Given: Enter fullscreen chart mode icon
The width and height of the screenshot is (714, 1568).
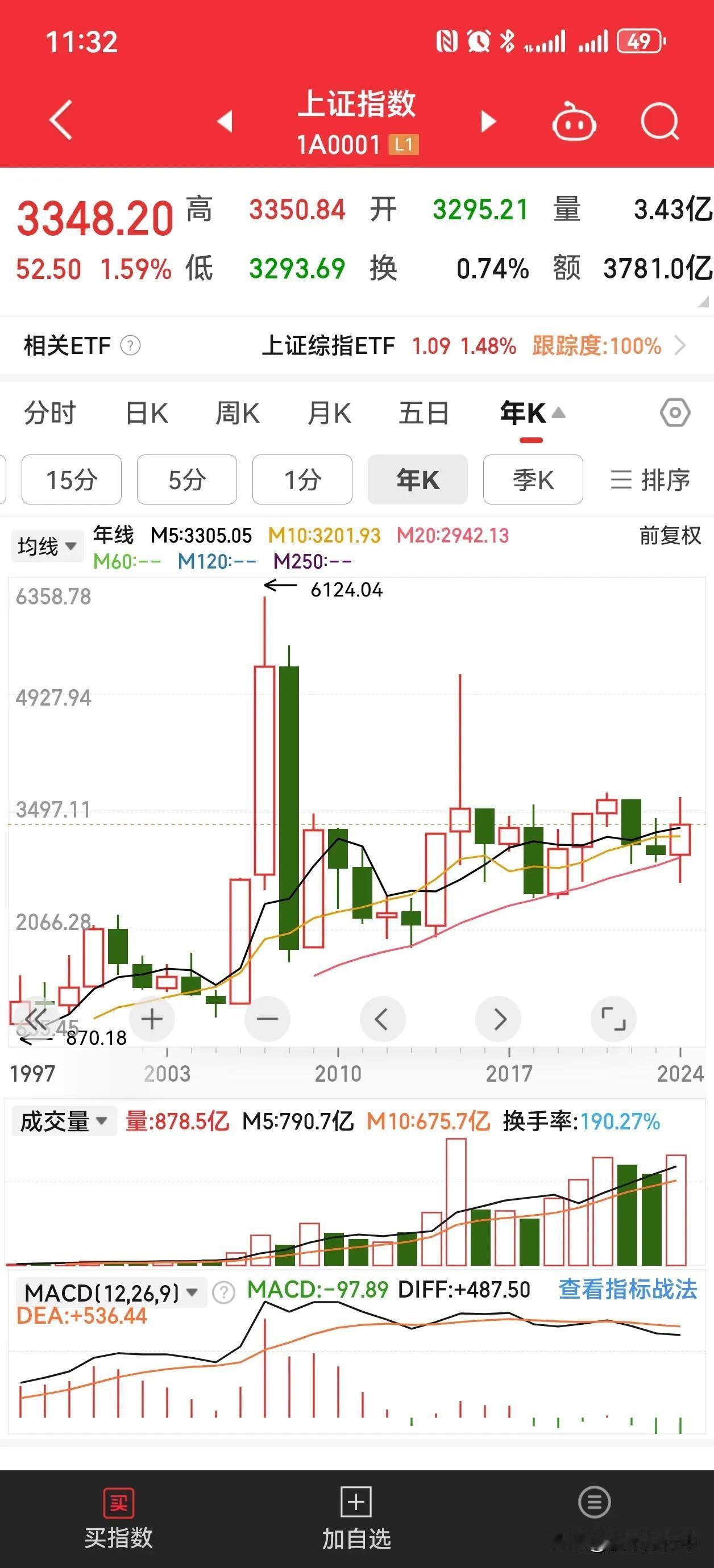Looking at the screenshot, I should tap(613, 1019).
